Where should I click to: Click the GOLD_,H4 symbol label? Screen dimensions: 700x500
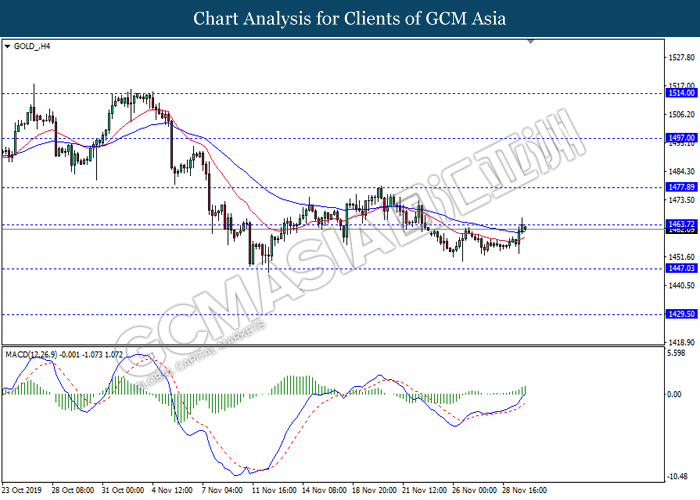[32, 46]
